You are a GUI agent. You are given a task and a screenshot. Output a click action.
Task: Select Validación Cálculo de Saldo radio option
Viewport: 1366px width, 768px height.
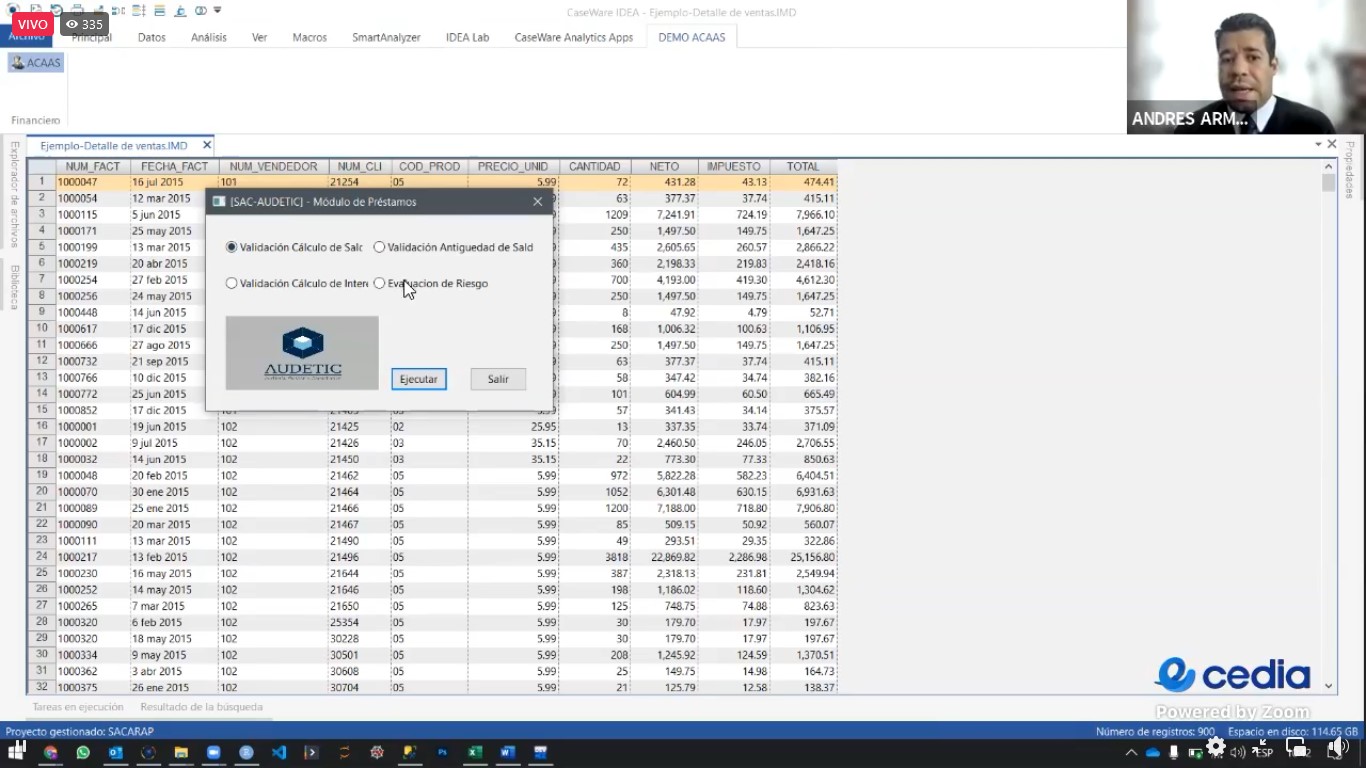tap(294, 247)
